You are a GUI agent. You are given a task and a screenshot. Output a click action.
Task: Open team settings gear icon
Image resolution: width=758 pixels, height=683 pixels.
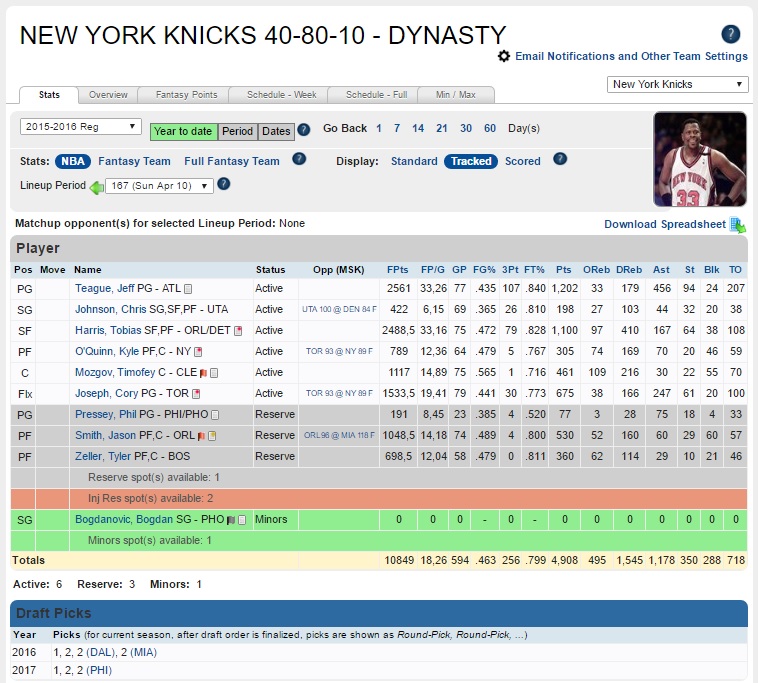[x=504, y=56]
